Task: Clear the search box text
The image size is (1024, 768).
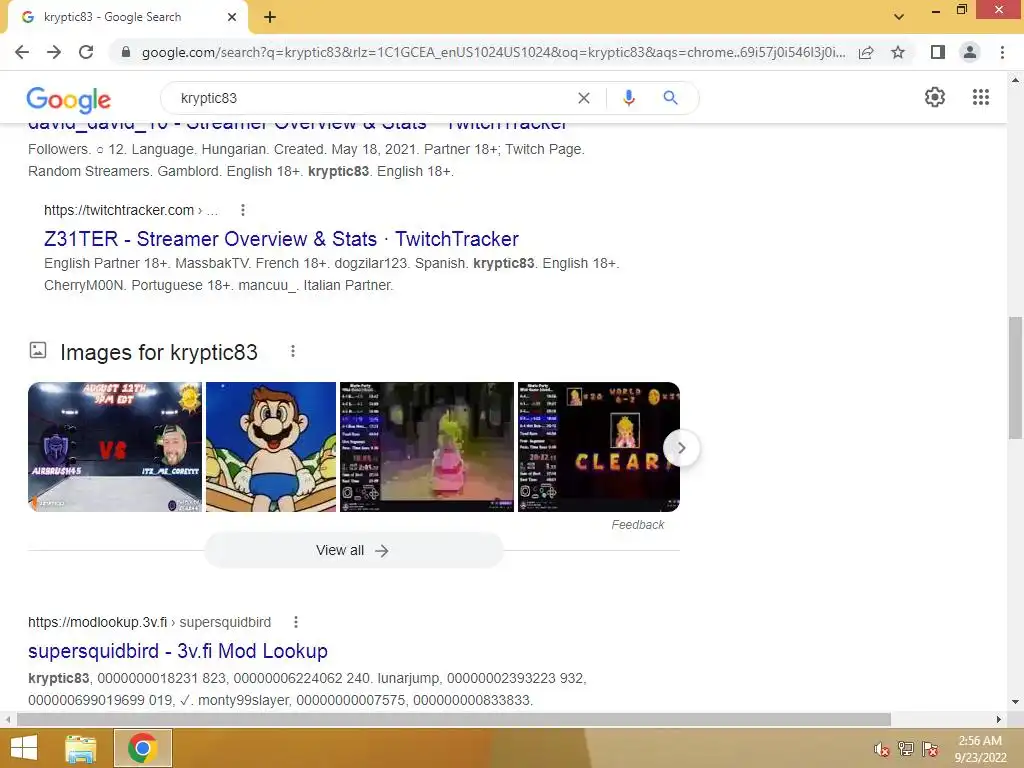Action: tap(584, 98)
